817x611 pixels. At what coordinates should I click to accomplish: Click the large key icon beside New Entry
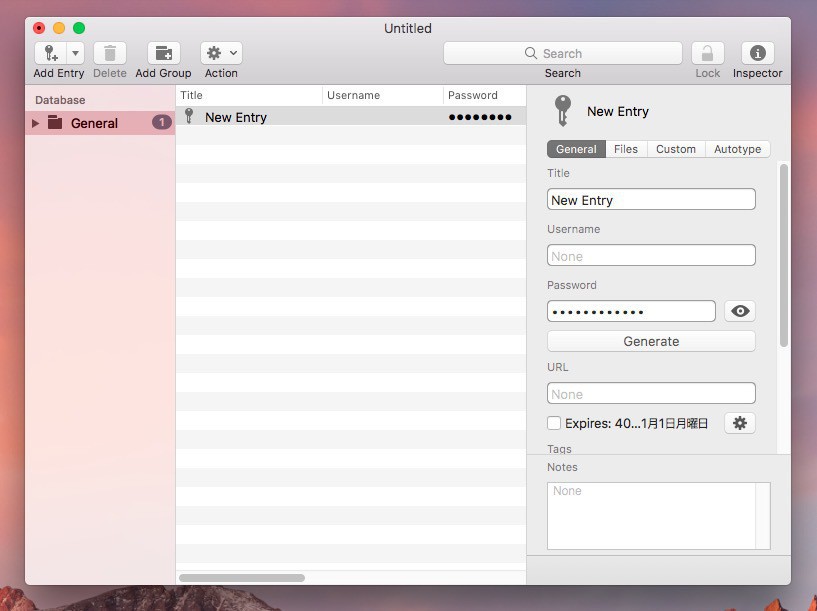(x=563, y=110)
